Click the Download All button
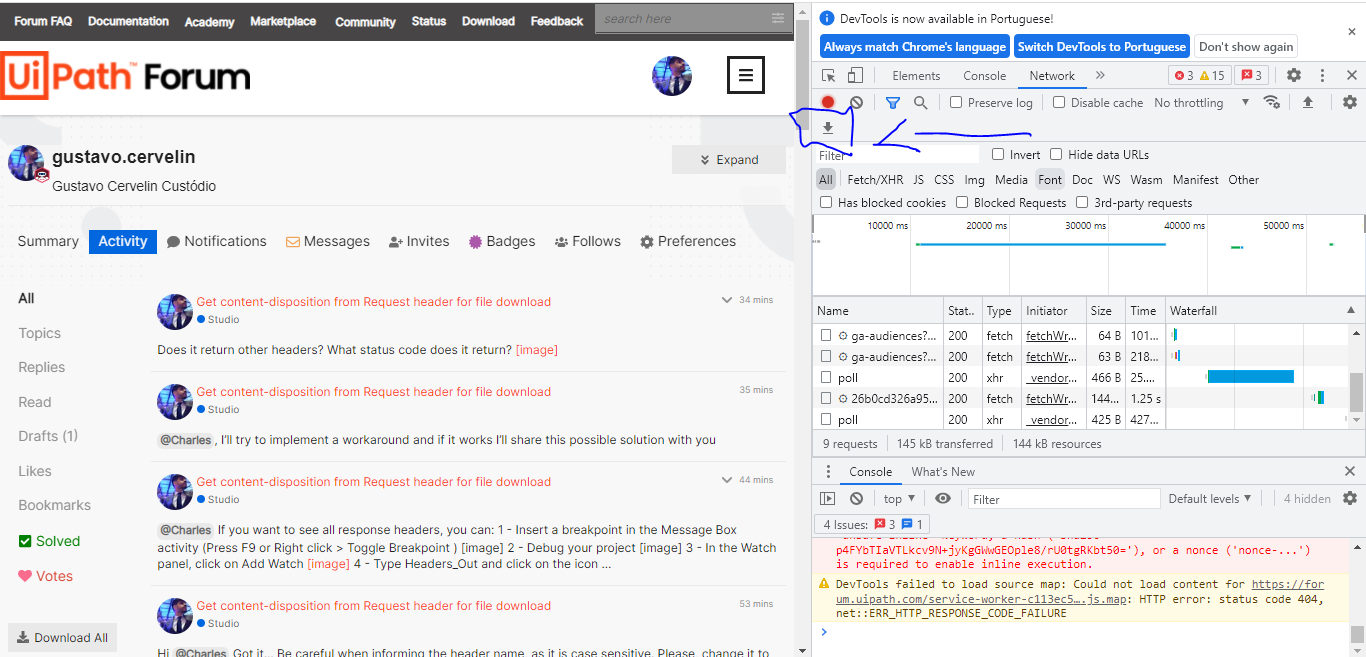Screen dimensions: 1366x657 (x=62, y=637)
